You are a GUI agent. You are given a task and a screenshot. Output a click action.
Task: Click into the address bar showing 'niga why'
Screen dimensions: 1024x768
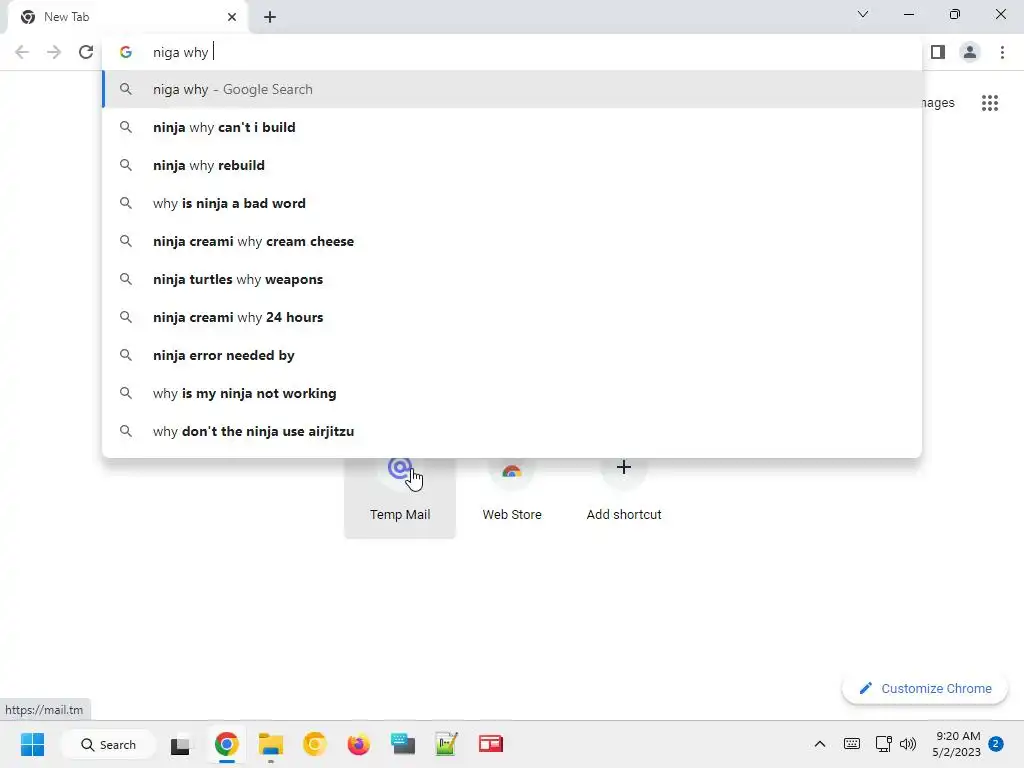(x=512, y=52)
